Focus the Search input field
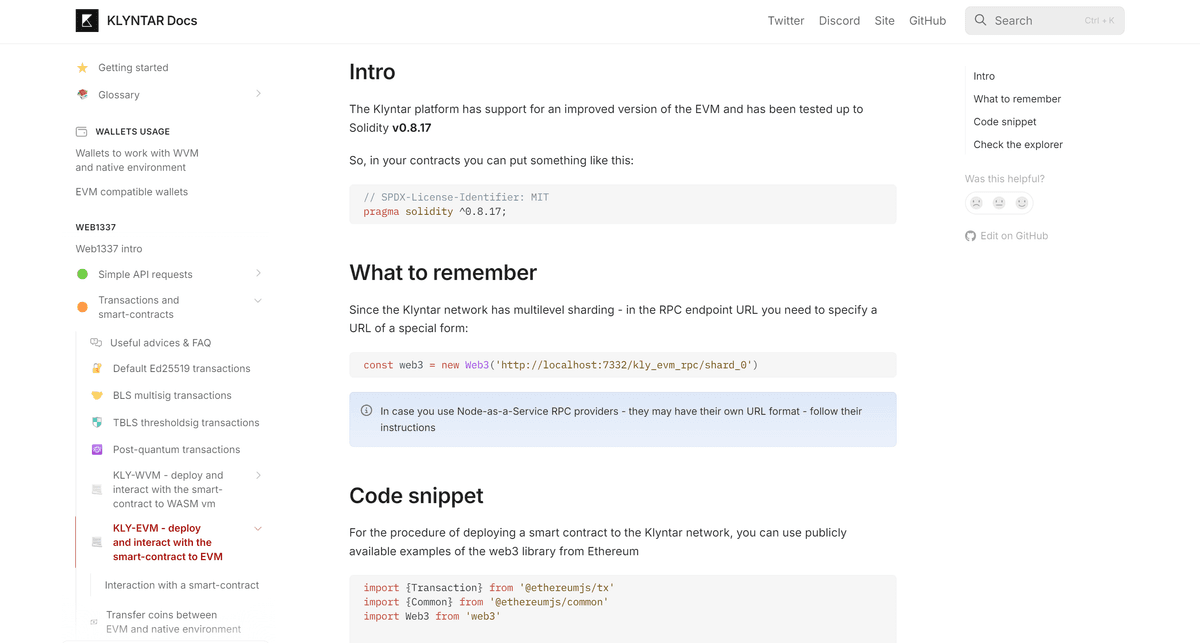The image size is (1200, 643). point(1044,21)
